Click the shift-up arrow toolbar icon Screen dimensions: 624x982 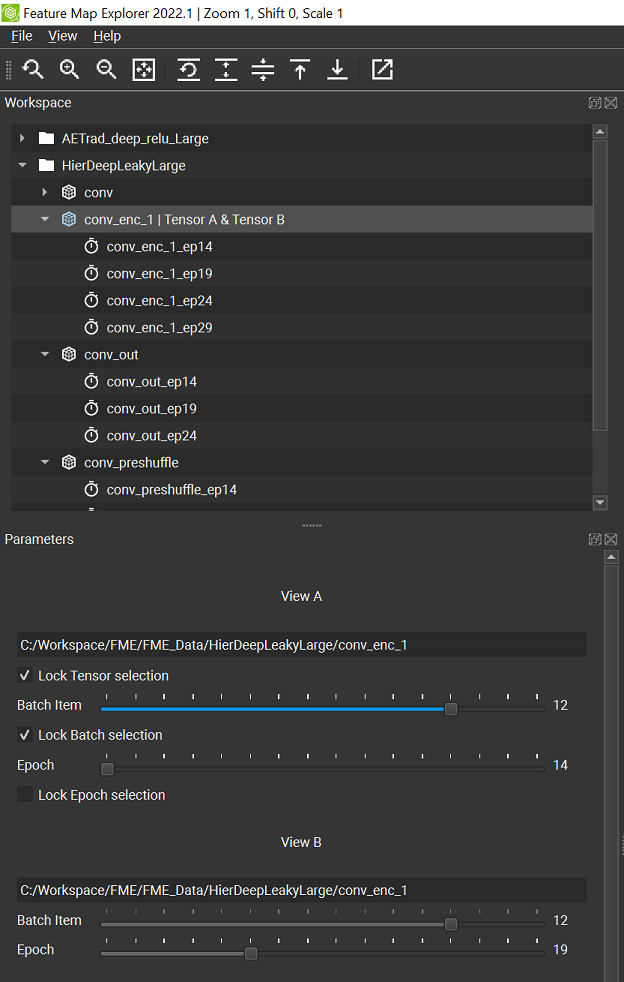[x=299, y=69]
